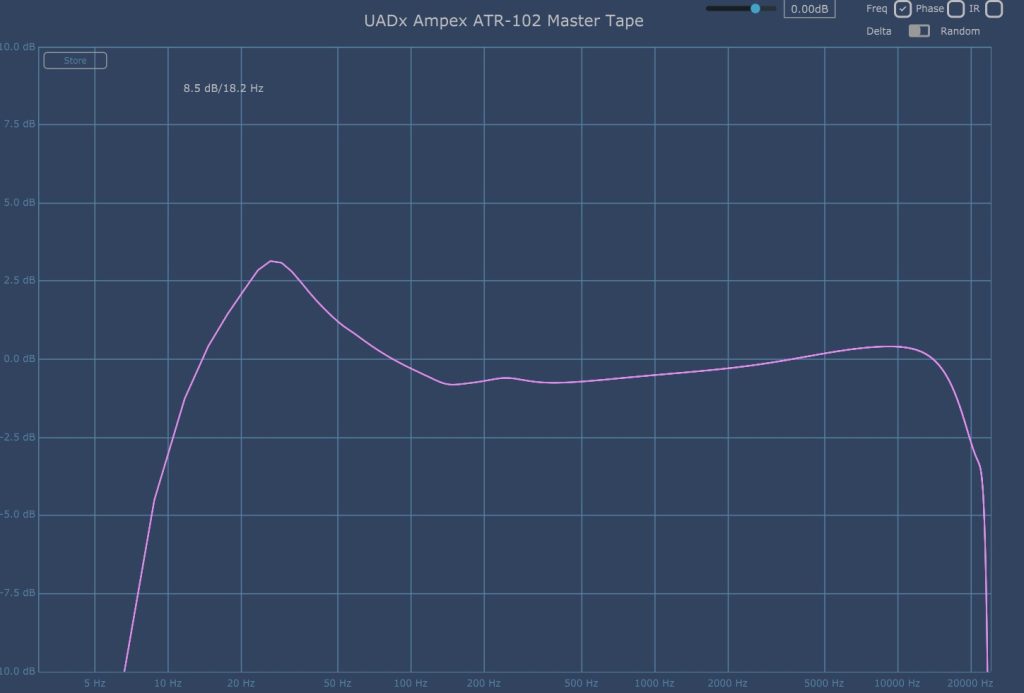This screenshot has width=1024, height=693.
Task: Click the curve's low-frequency peak near 25 Hz
Action: [x=272, y=261]
